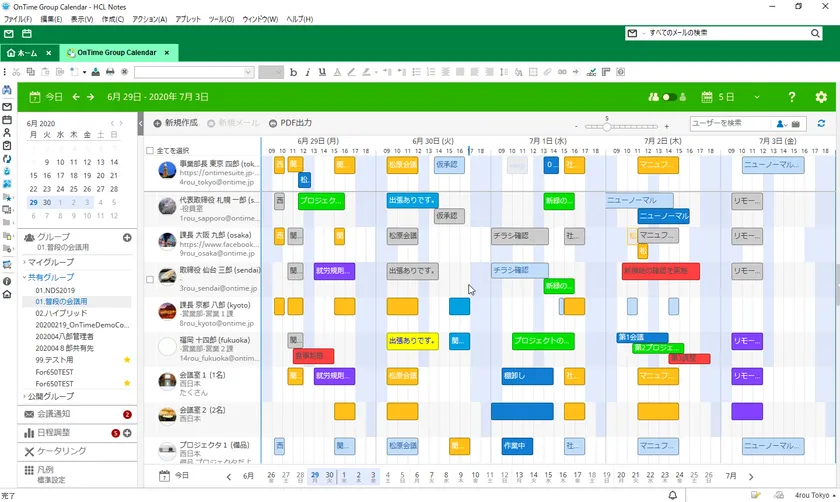Select day 24 in mini calendar
Viewport: 840px width, 502px height.
tap(60, 189)
